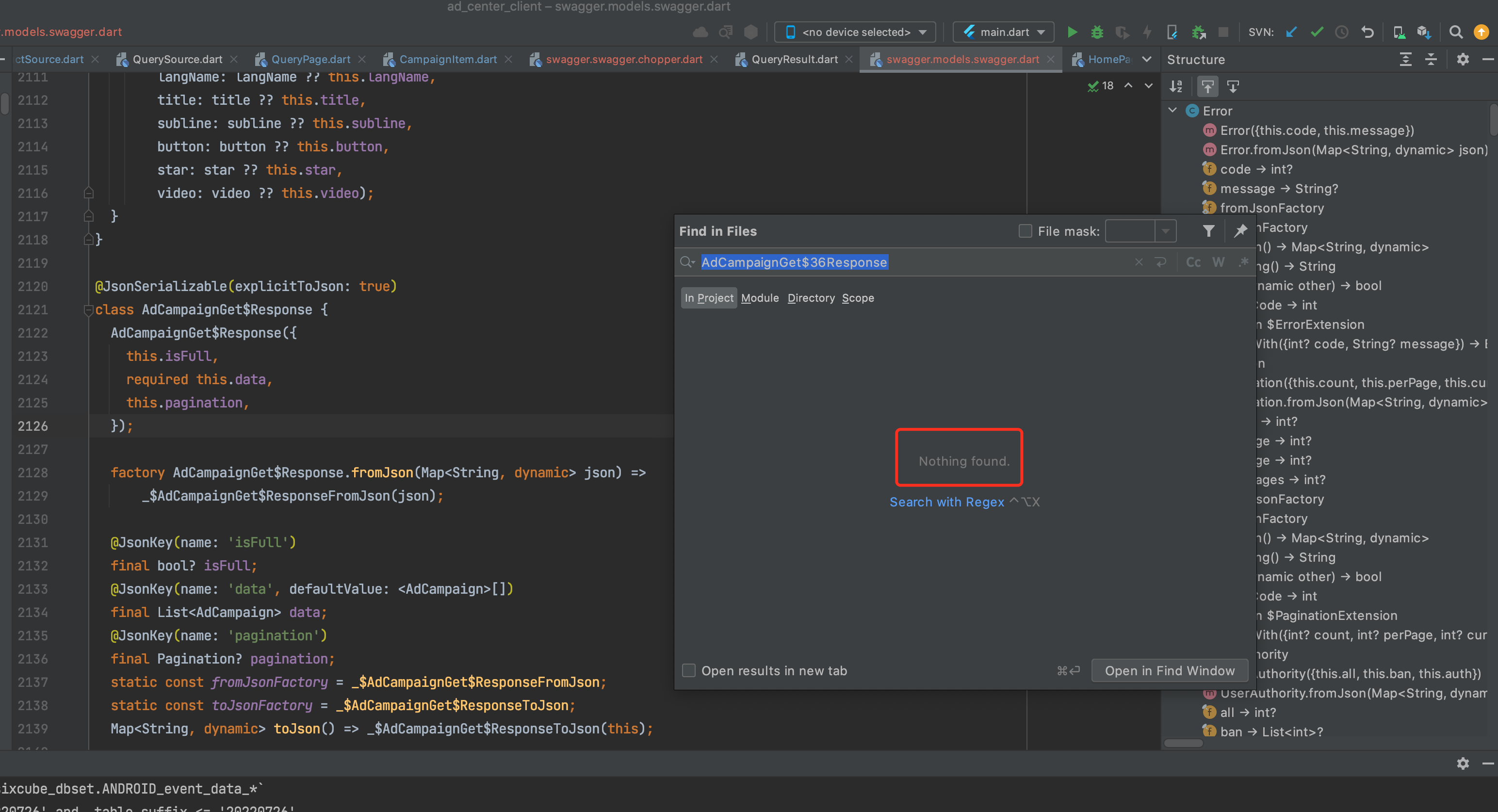The image size is (1498, 812).
Task: Start debugging with the bug icon
Action: click(1098, 32)
